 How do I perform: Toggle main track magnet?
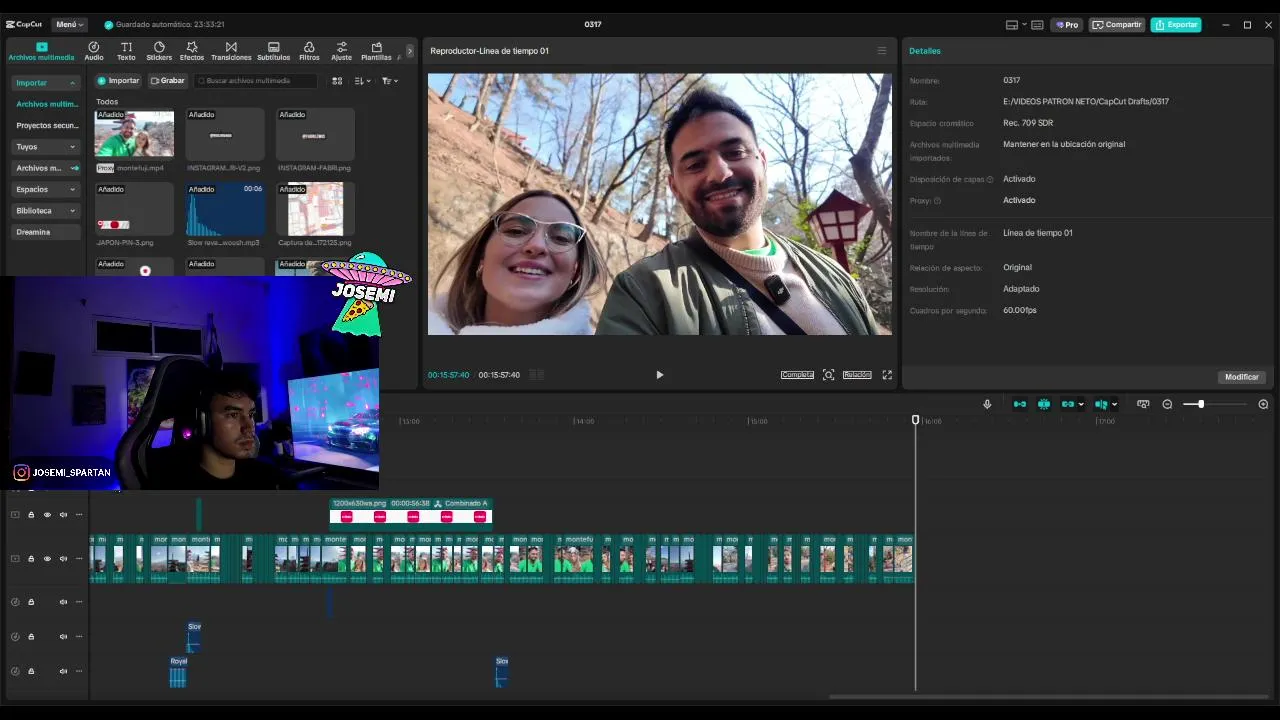(1020, 404)
